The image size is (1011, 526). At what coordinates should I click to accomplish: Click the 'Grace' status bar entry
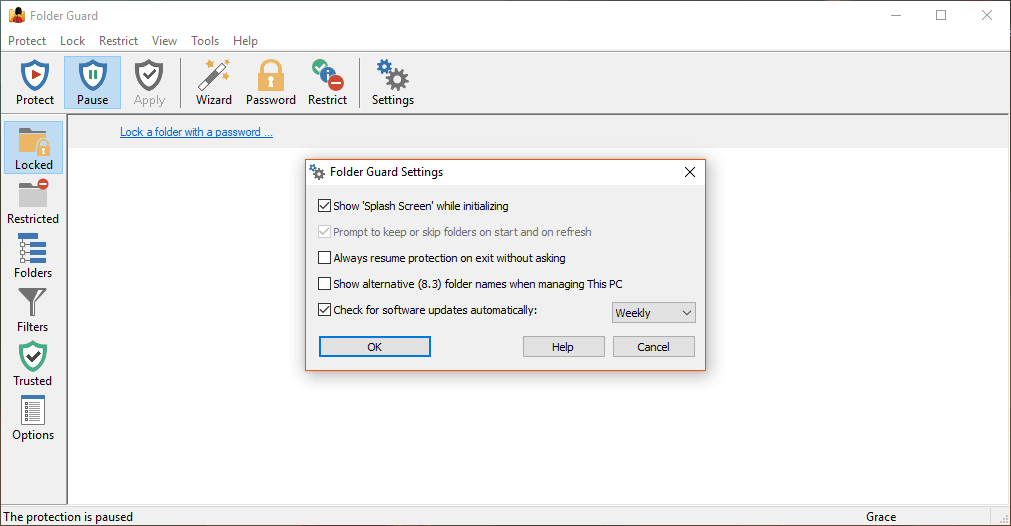click(x=881, y=517)
